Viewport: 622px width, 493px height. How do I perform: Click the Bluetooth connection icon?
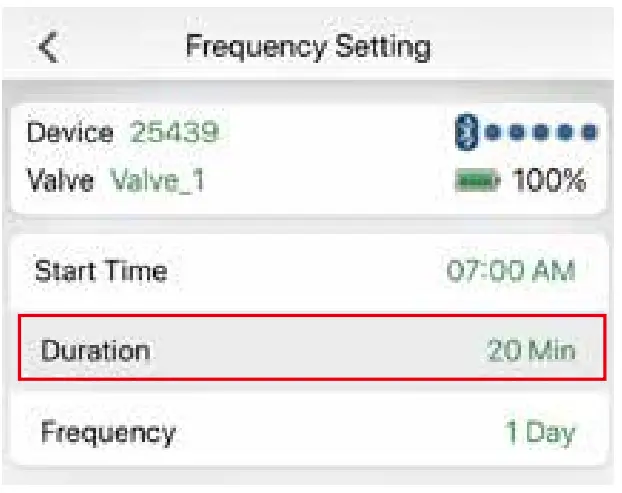pyautogui.click(x=465, y=131)
